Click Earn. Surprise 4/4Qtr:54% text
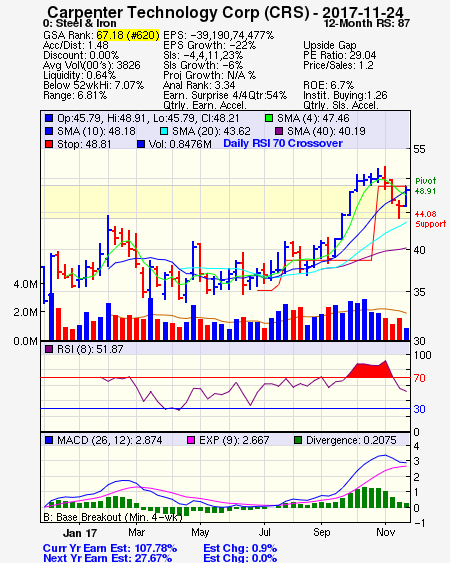 [225, 96]
